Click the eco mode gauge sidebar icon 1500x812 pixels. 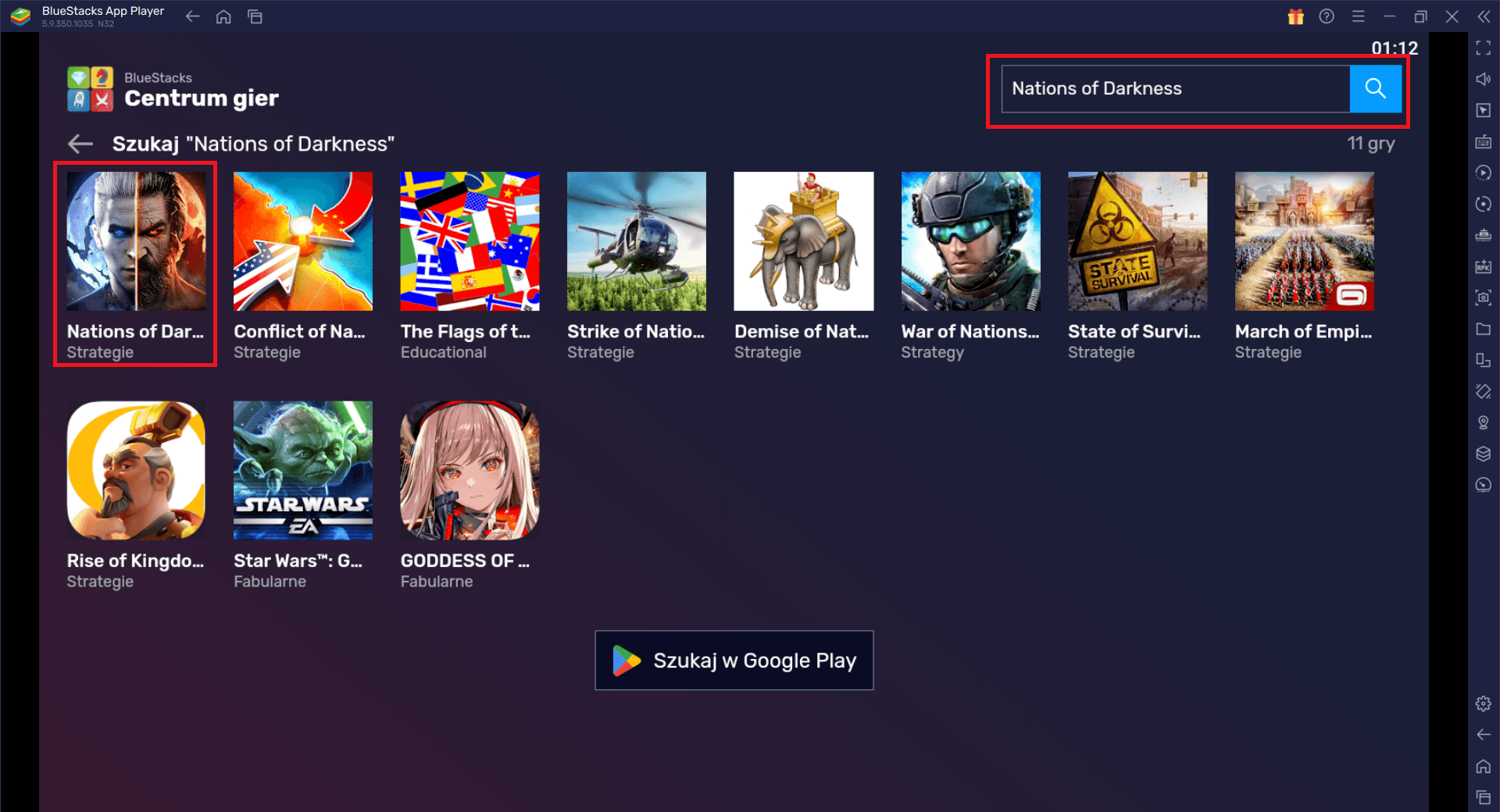tap(1484, 485)
